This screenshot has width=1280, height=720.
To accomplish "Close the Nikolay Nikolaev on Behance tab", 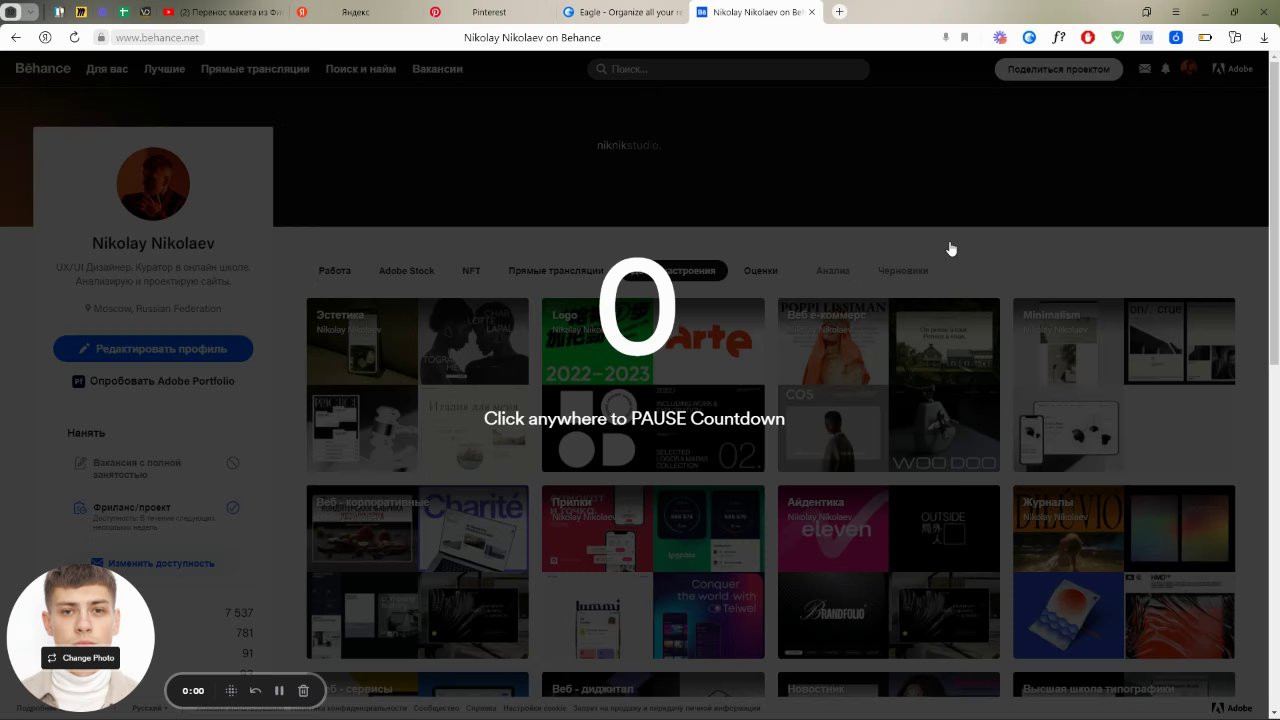I will (x=812, y=12).
